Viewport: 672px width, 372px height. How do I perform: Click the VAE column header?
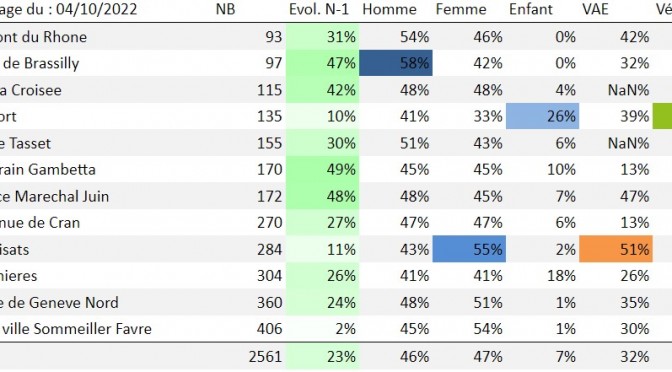[x=595, y=9]
